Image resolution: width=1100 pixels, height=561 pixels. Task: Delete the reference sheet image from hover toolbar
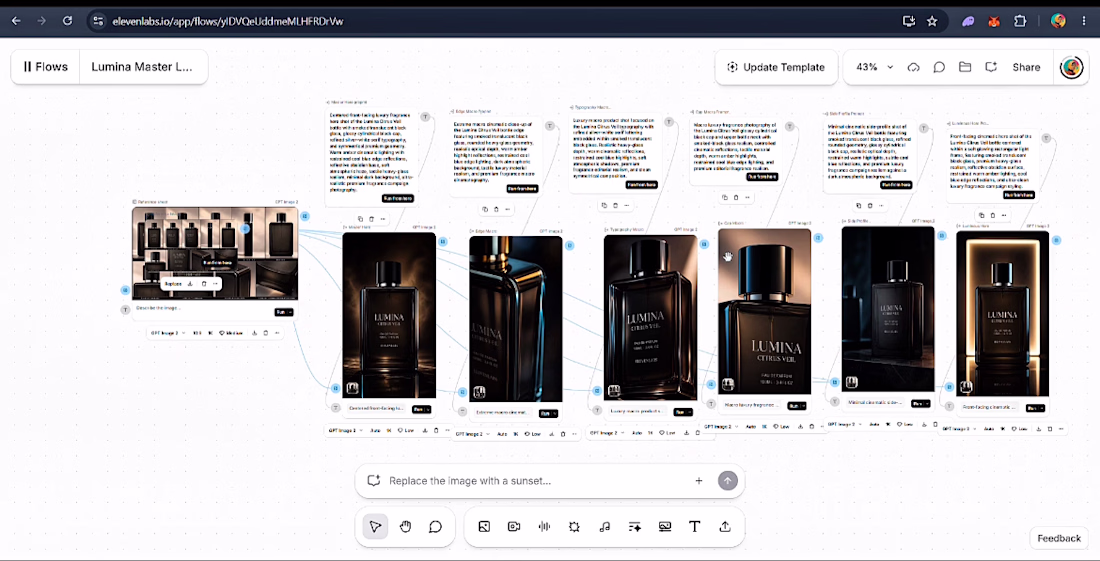tap(203, 284)
